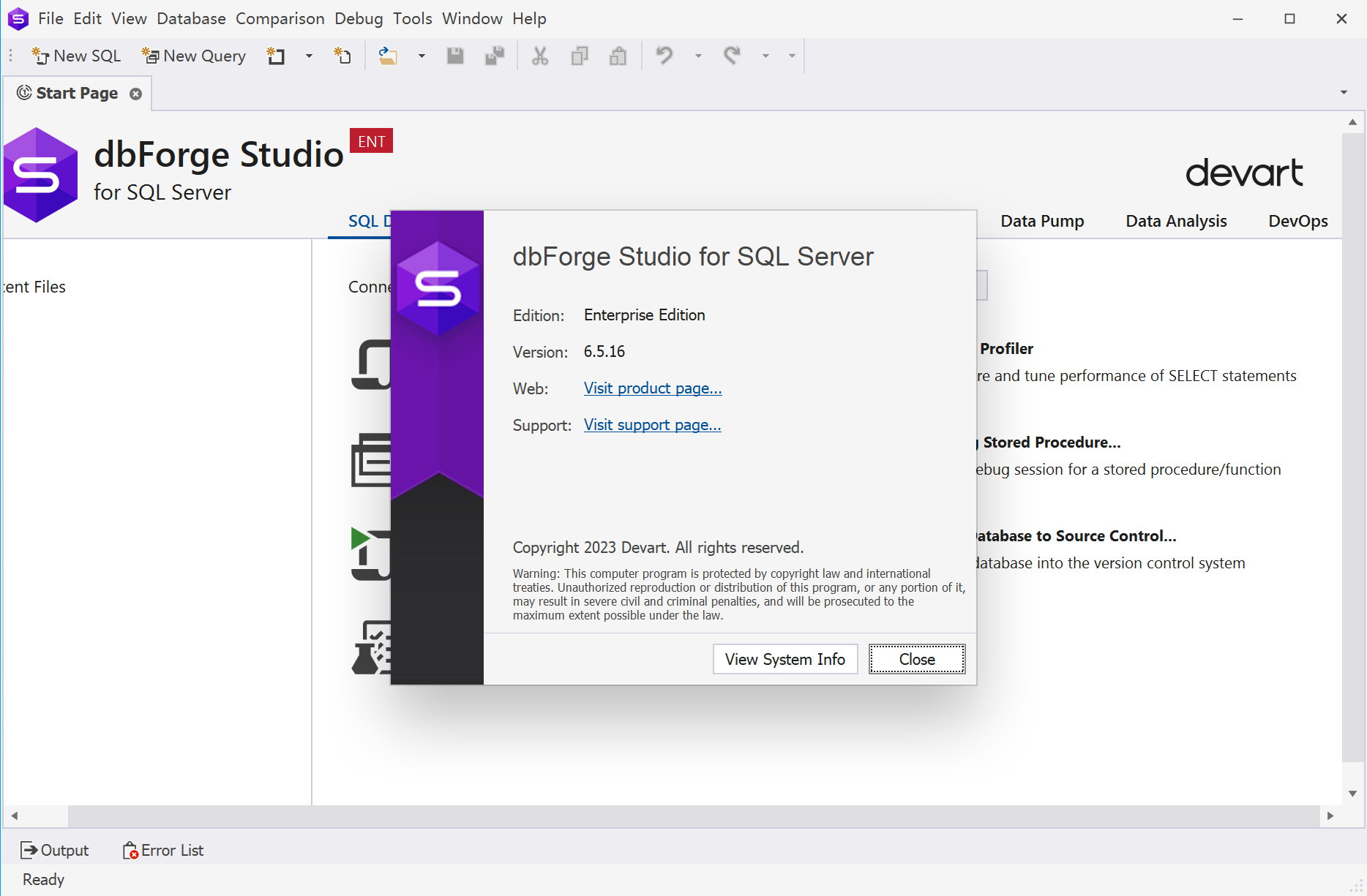The image size is (1367, 896).
Task: Click the new connection laptop icon
Action: [371, 365]
